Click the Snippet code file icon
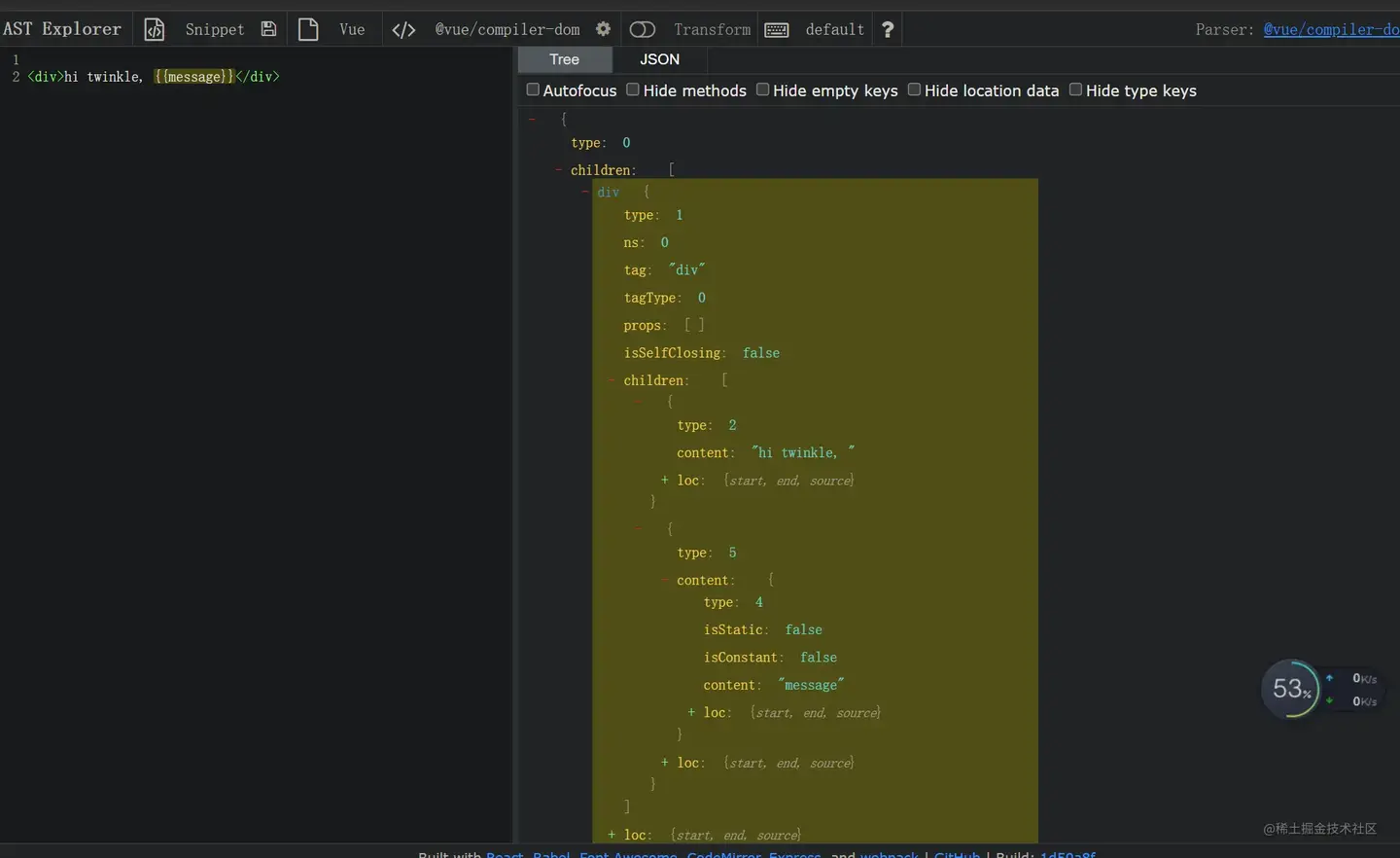 tap(155, 29)
